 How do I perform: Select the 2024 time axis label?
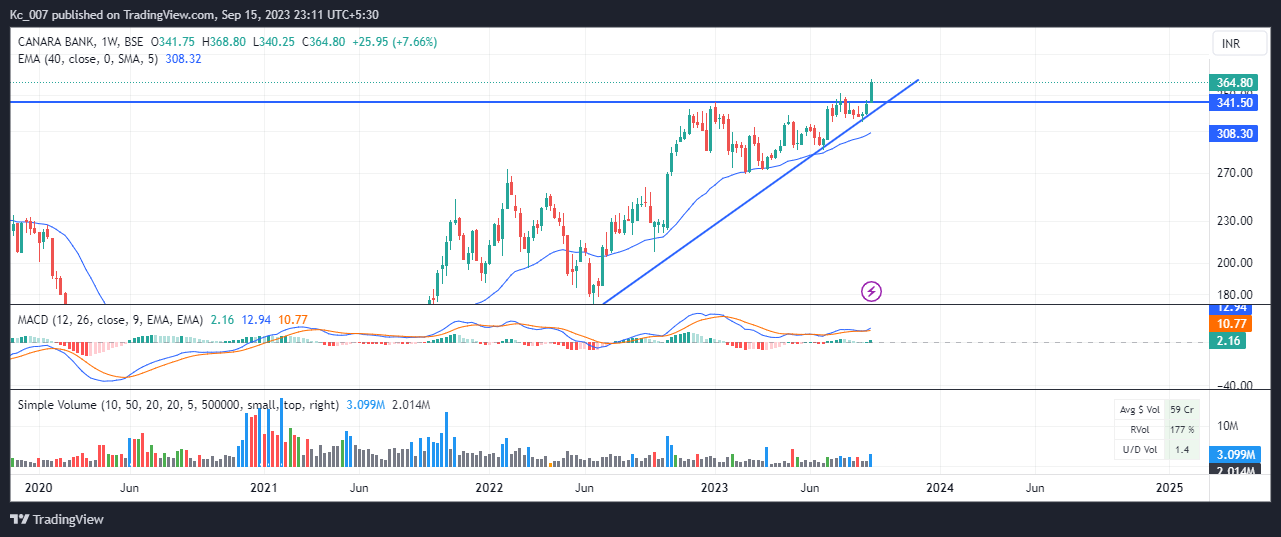point(939,487)
